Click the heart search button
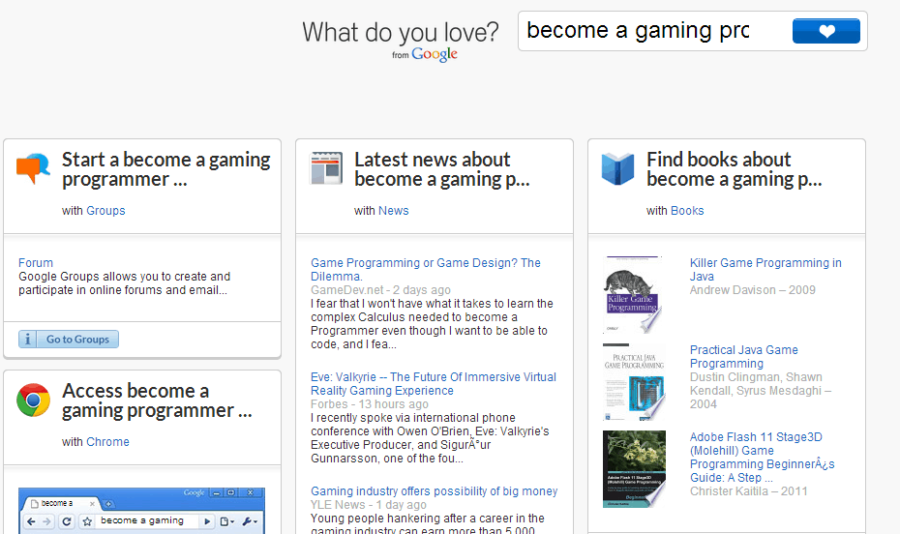 click(x=825, y=31)
